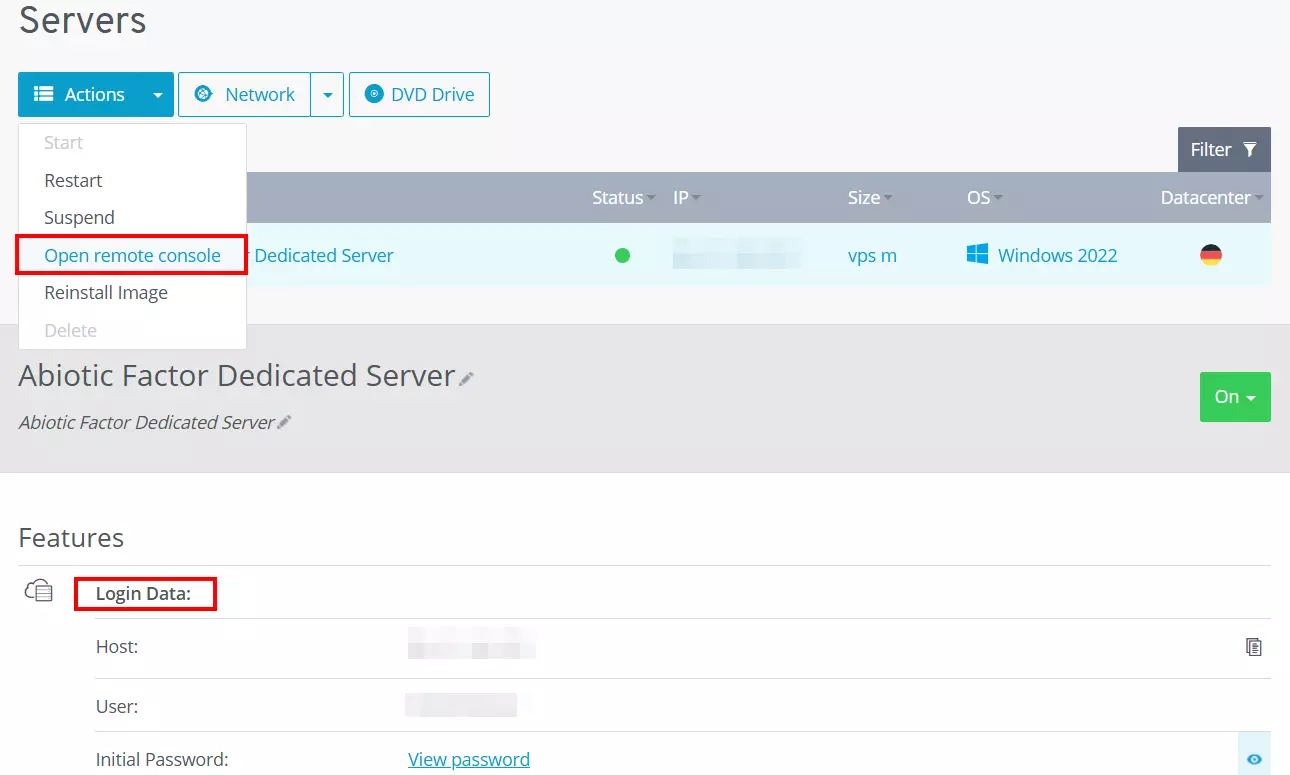Expand the Network split dropdown arrow
This screenshot has height=775, width=1290.
click(327, 95)
